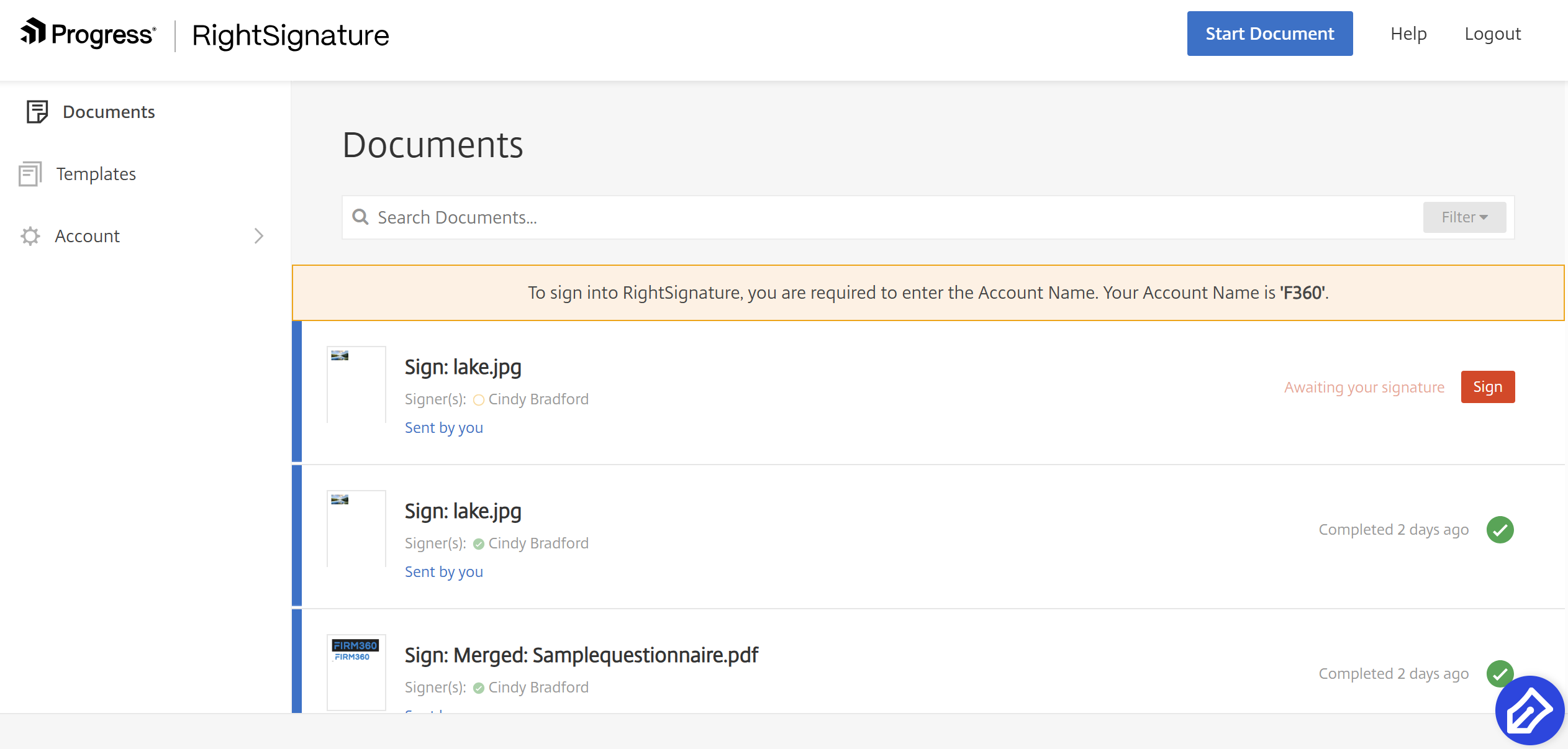Click the Logout link
The height and width of the screenshot is (749, 1568).
[x=1492, y=34]
